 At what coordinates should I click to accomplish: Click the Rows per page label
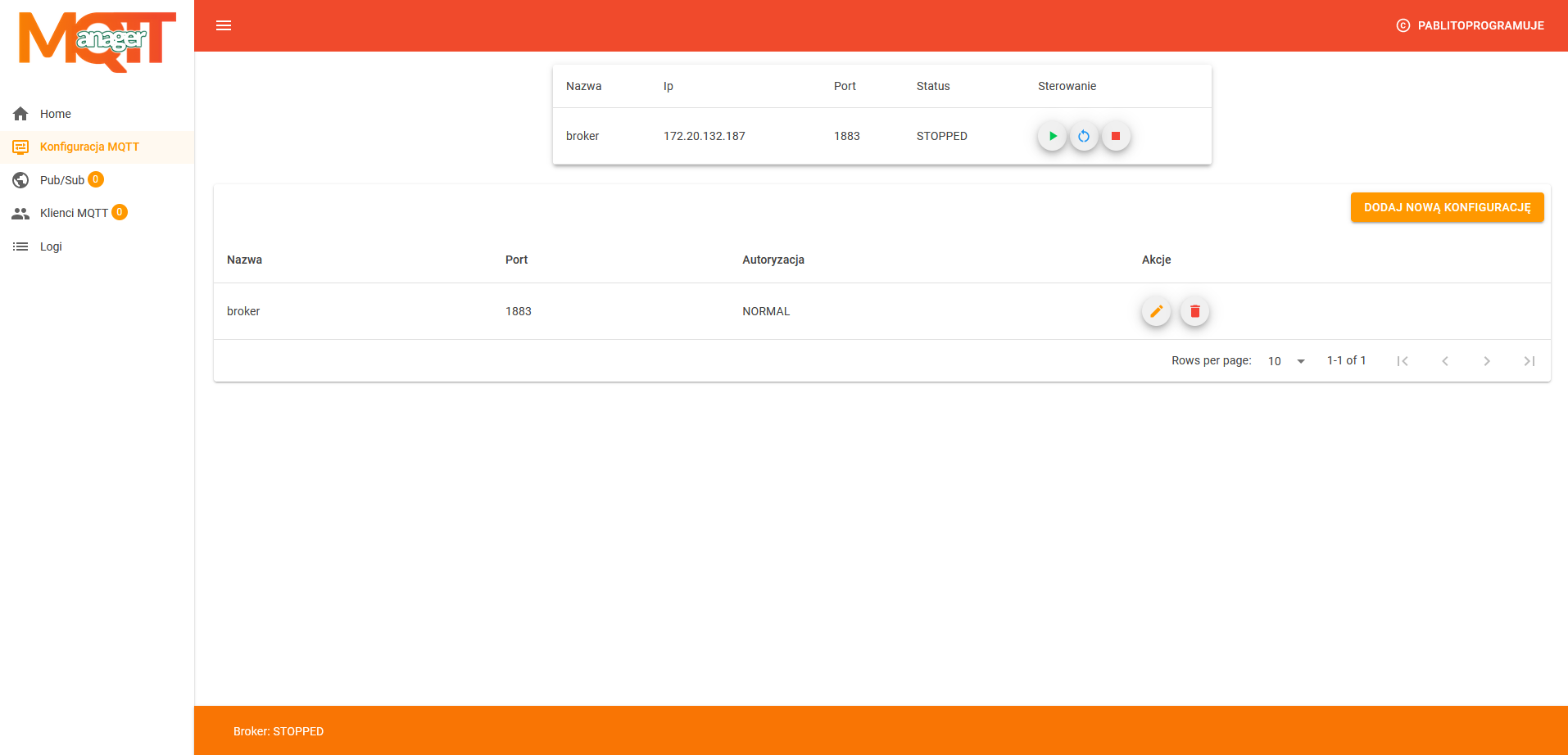click(x=1212, y=360)
